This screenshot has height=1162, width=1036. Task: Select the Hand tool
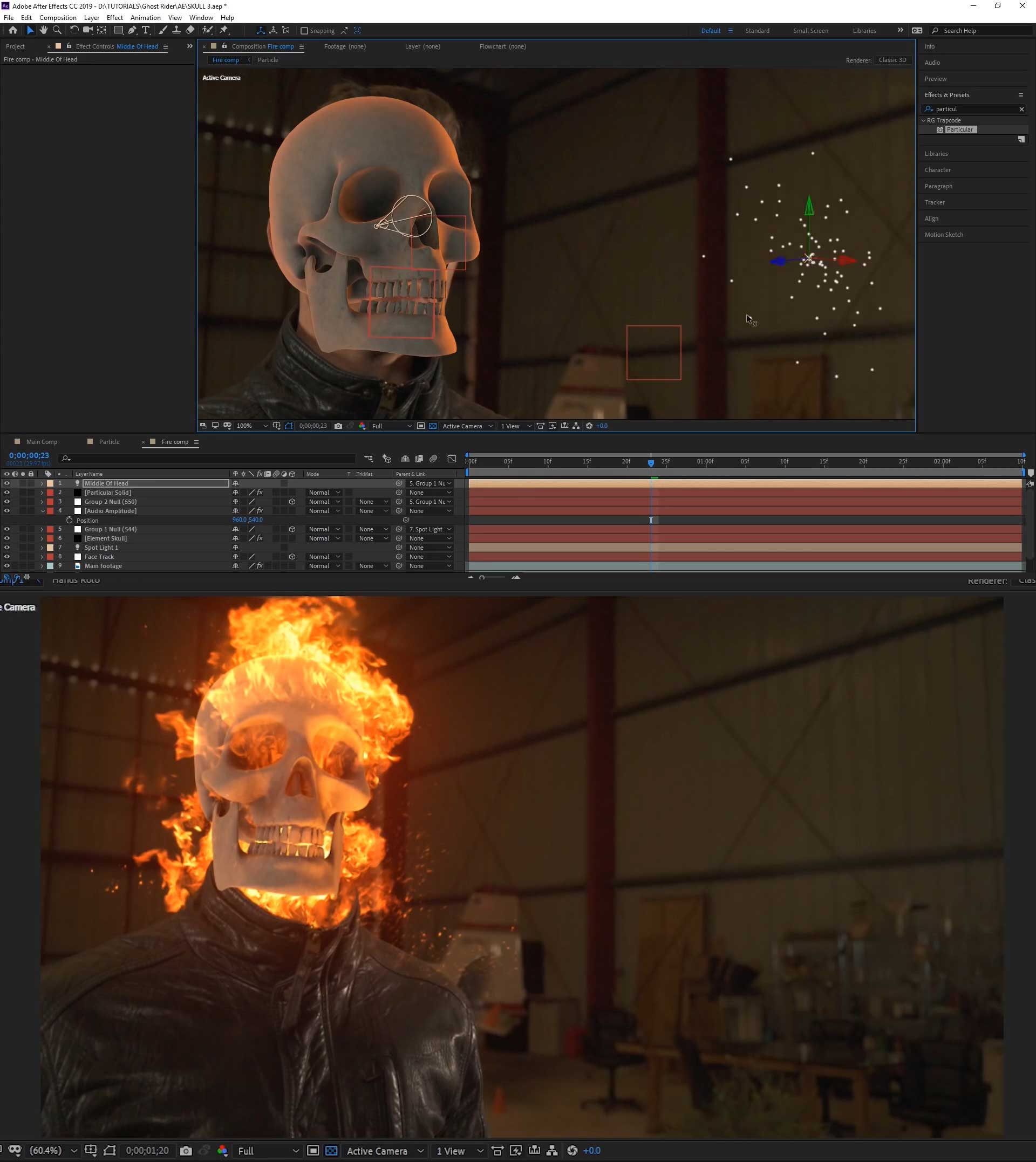(x=43, y=30)
